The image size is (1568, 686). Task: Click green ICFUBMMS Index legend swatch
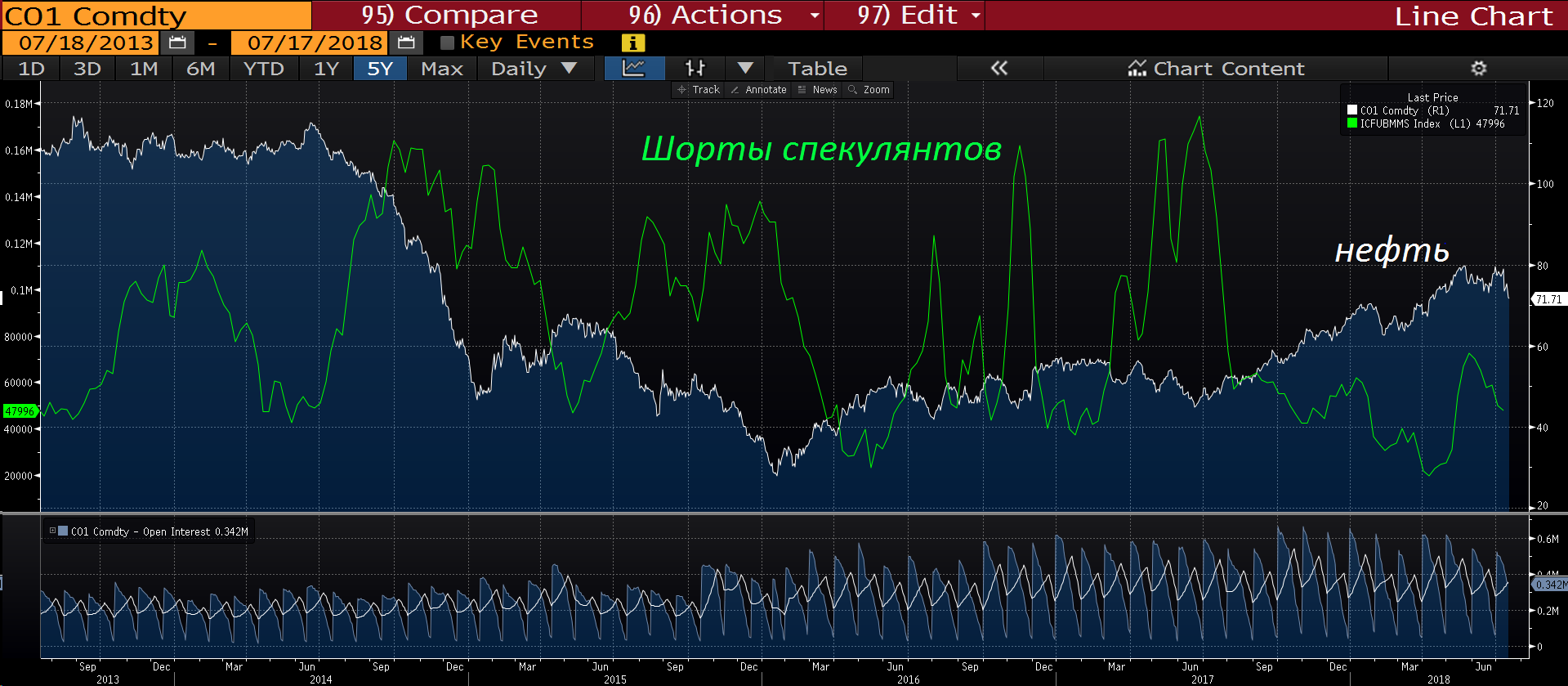[1352, 123]
